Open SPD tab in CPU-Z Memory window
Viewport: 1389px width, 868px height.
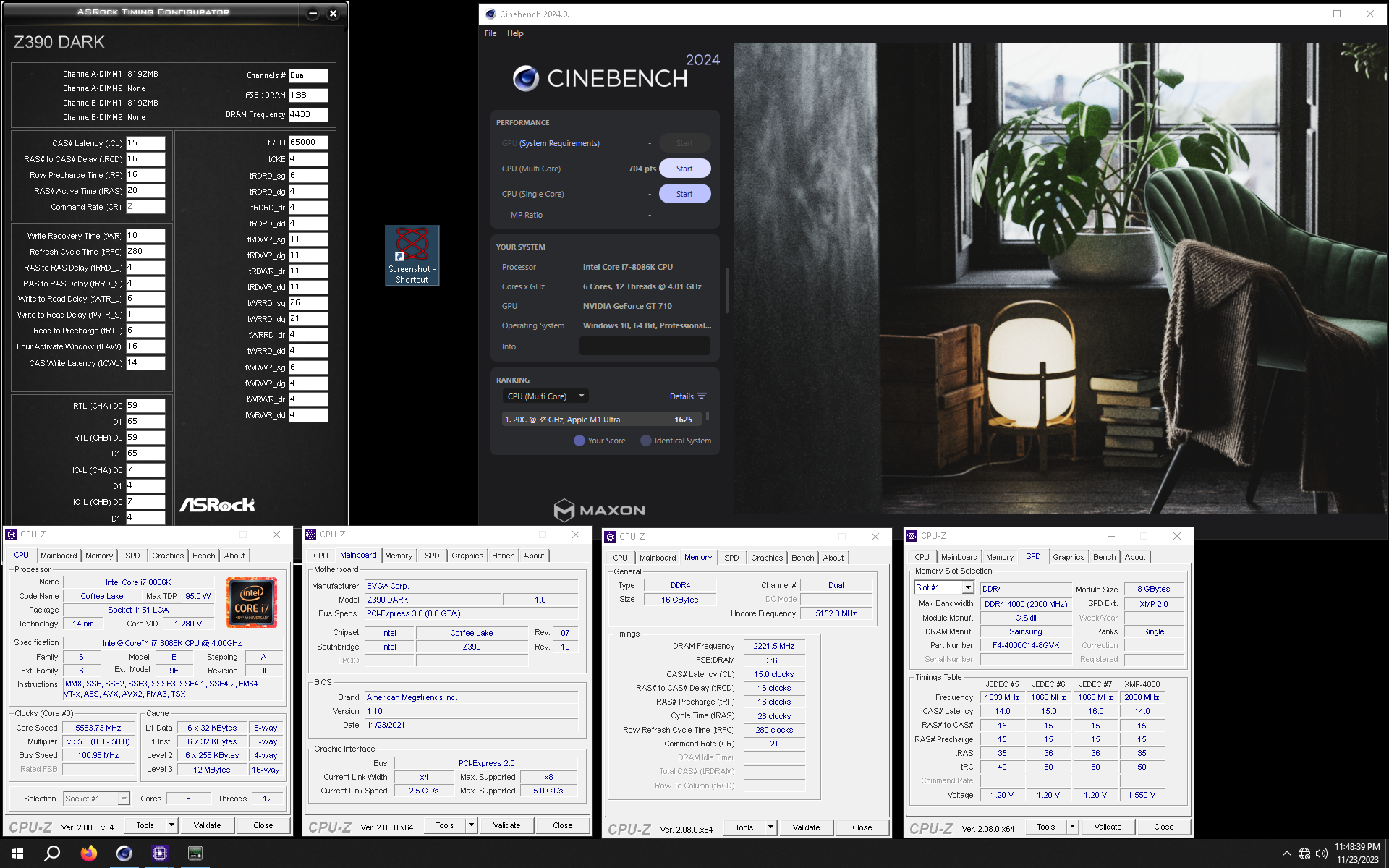[x=731, y=558]
